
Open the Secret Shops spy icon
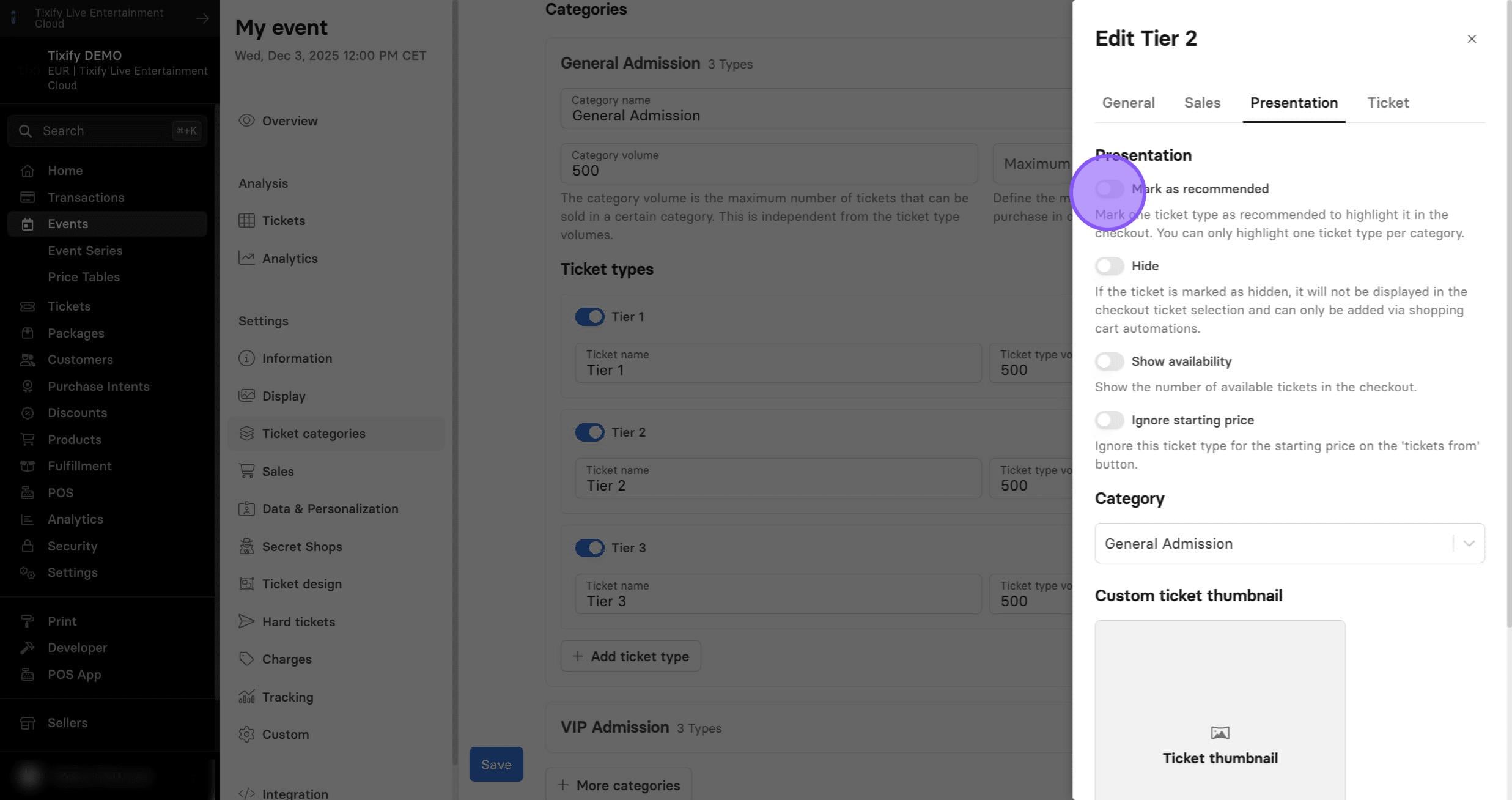tap(246, 546)
